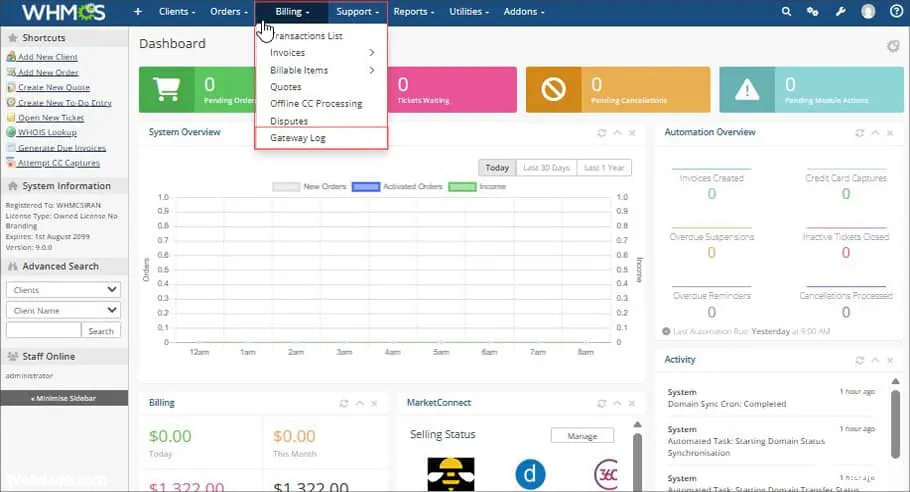Open the Utilities top menu
The image size is (910, 492).
pos(469,12)
